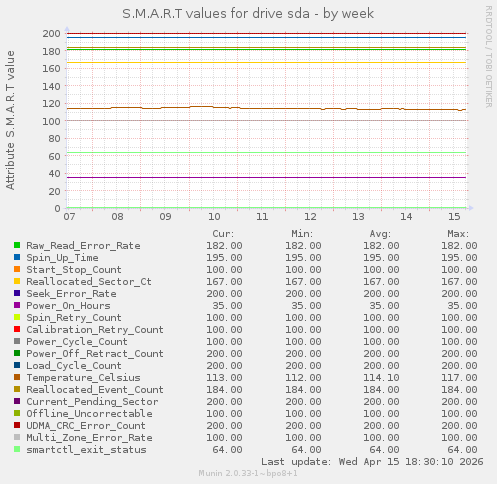Click Reallocated_Sector_Ct max value 167.00
This screenshot has height=484, width=497.
(459, 282)
